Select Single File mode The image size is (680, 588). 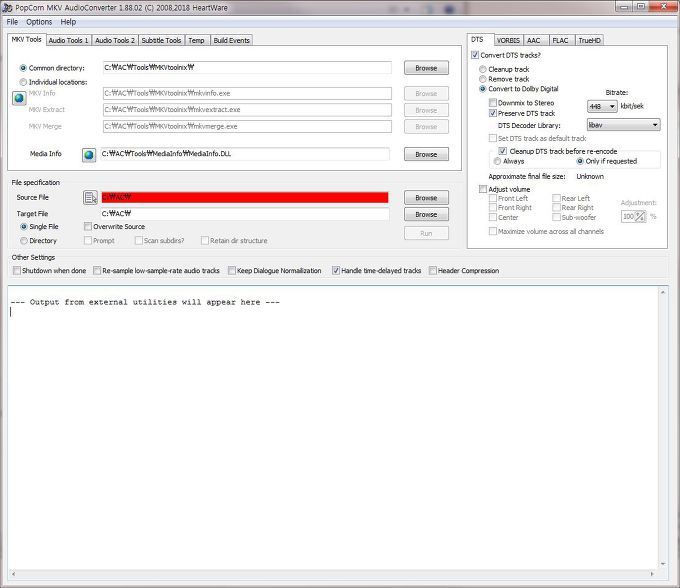coord(24,227)
